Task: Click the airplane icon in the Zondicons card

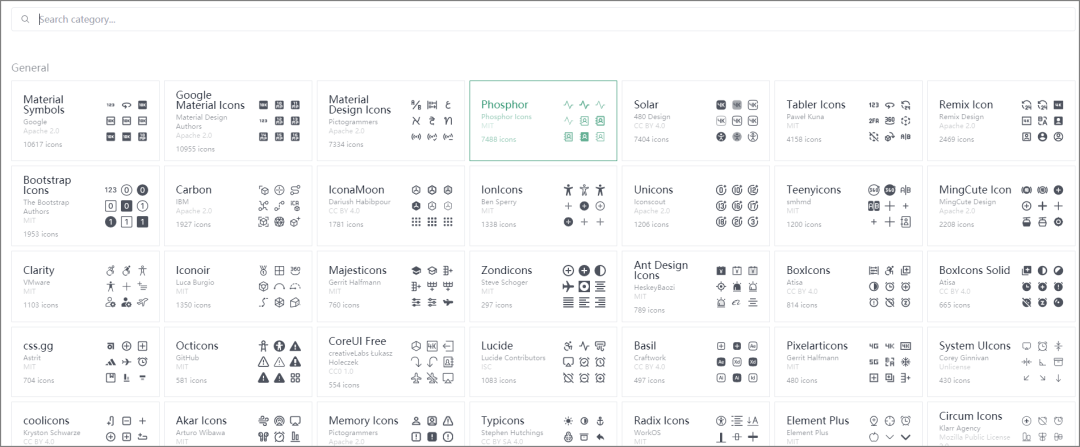Action: click(x=568, y=287)
